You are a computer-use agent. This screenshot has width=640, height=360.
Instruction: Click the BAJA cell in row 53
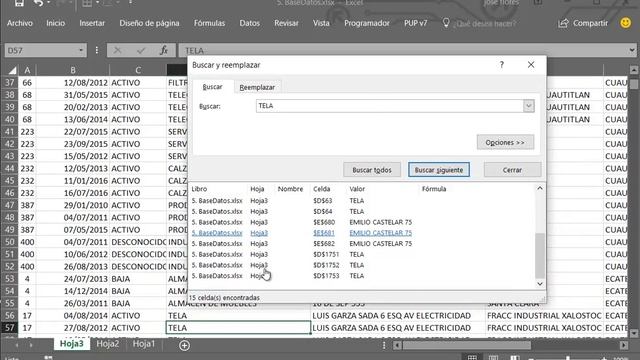click(138, 279)
